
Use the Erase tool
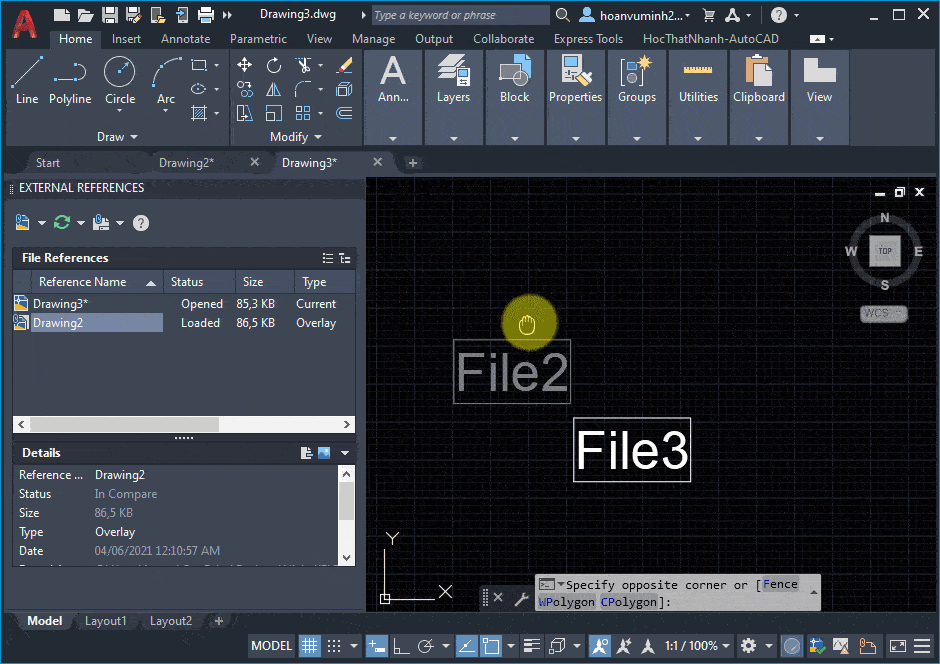344,63
